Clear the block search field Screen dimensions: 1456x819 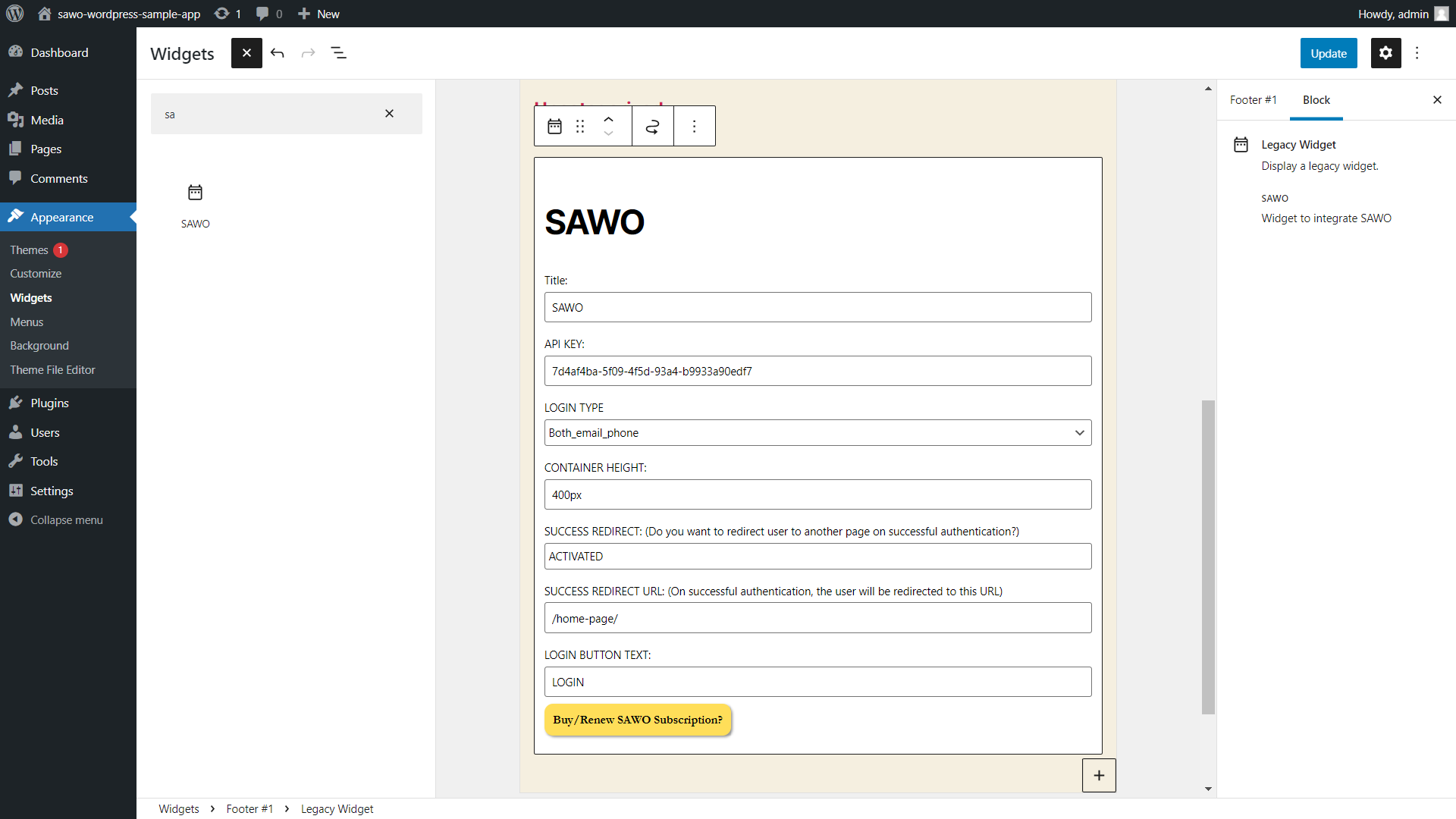click(x=389, y=114)
